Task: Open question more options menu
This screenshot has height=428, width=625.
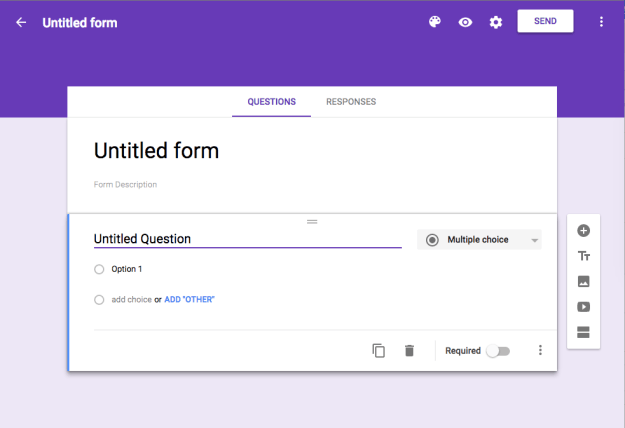Action: (x=540, y=351)
